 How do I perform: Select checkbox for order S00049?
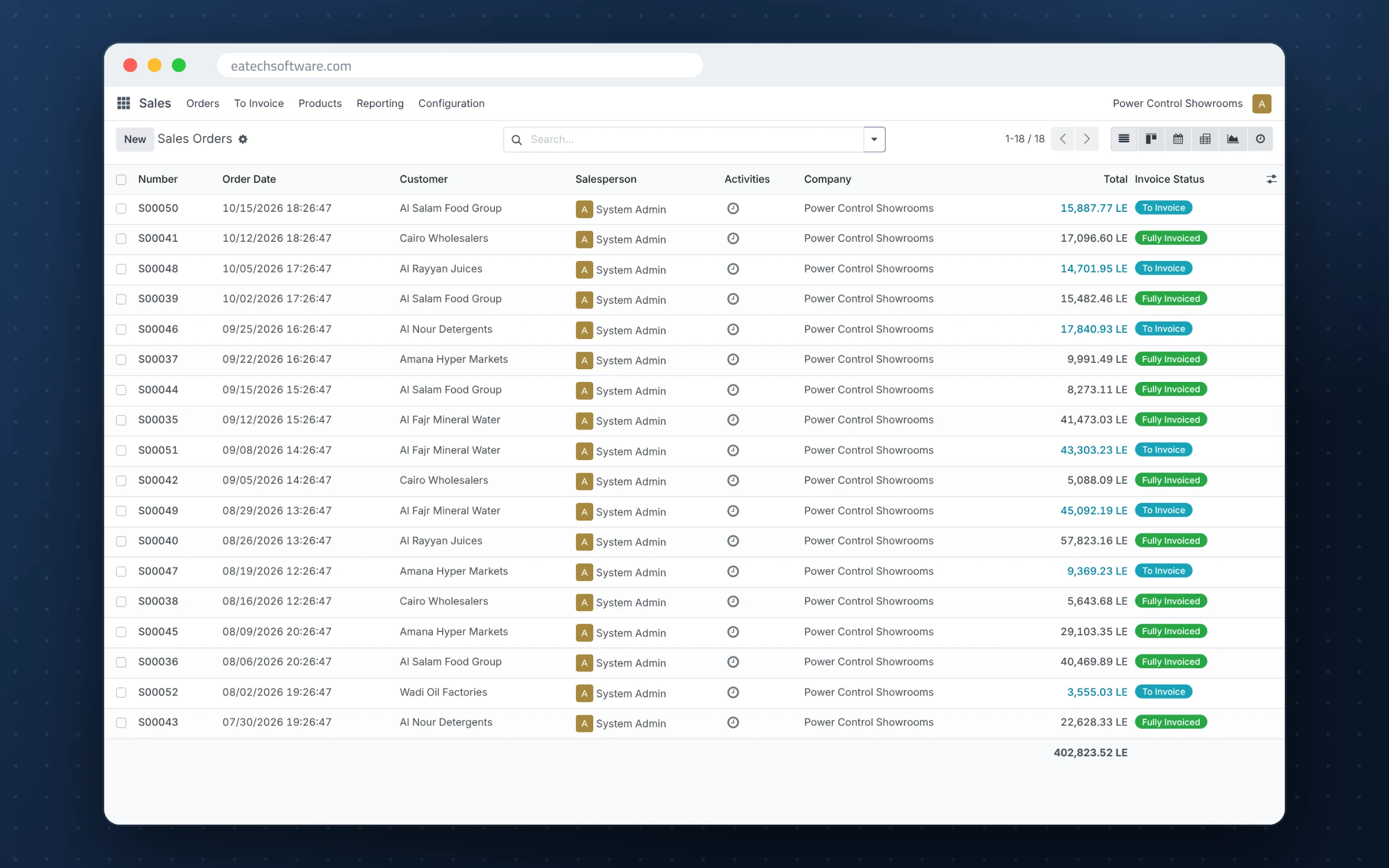click(x=121, y=511)
